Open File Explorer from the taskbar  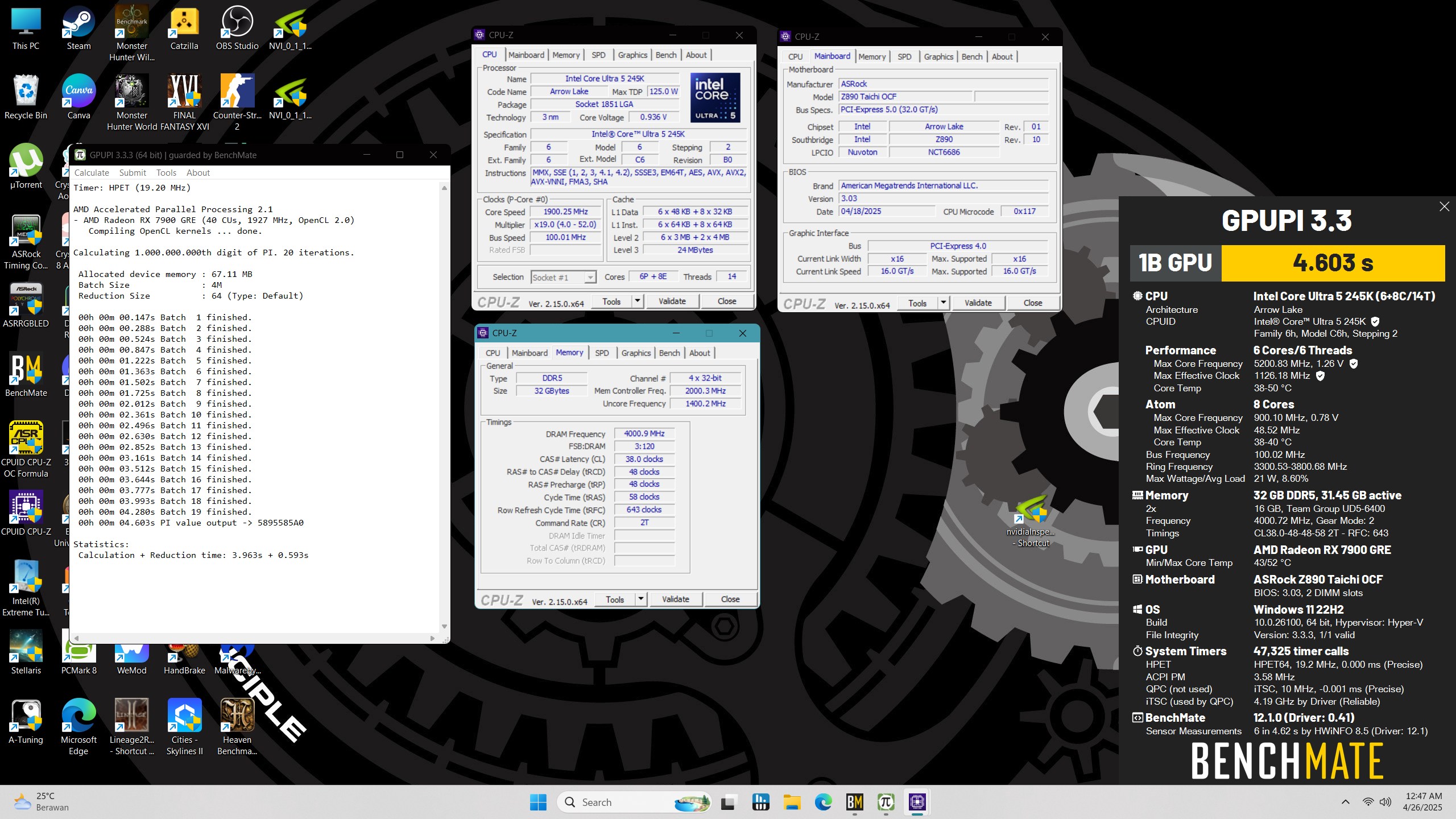[x=792, y=802]
